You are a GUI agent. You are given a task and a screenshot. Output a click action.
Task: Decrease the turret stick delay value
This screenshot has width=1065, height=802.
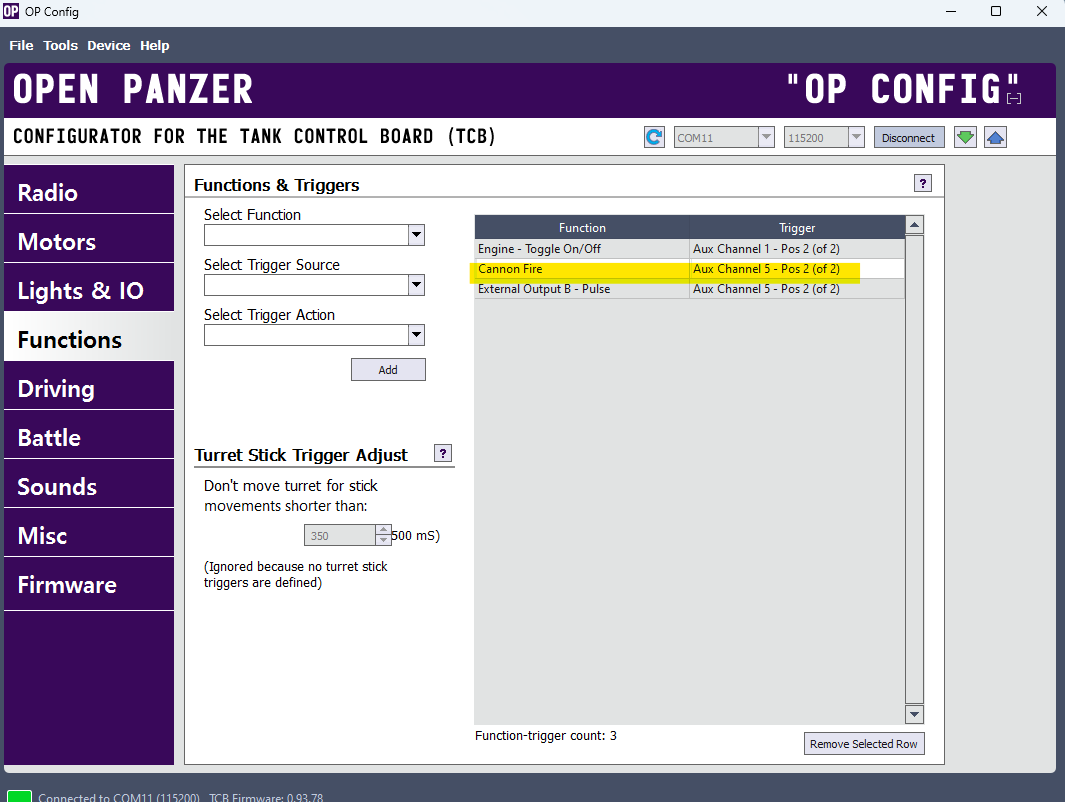[x=384, y=541]
